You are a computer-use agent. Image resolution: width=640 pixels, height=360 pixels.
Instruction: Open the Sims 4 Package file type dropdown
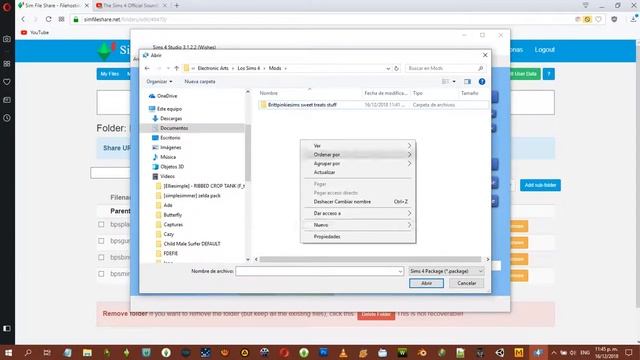point(446,271)
